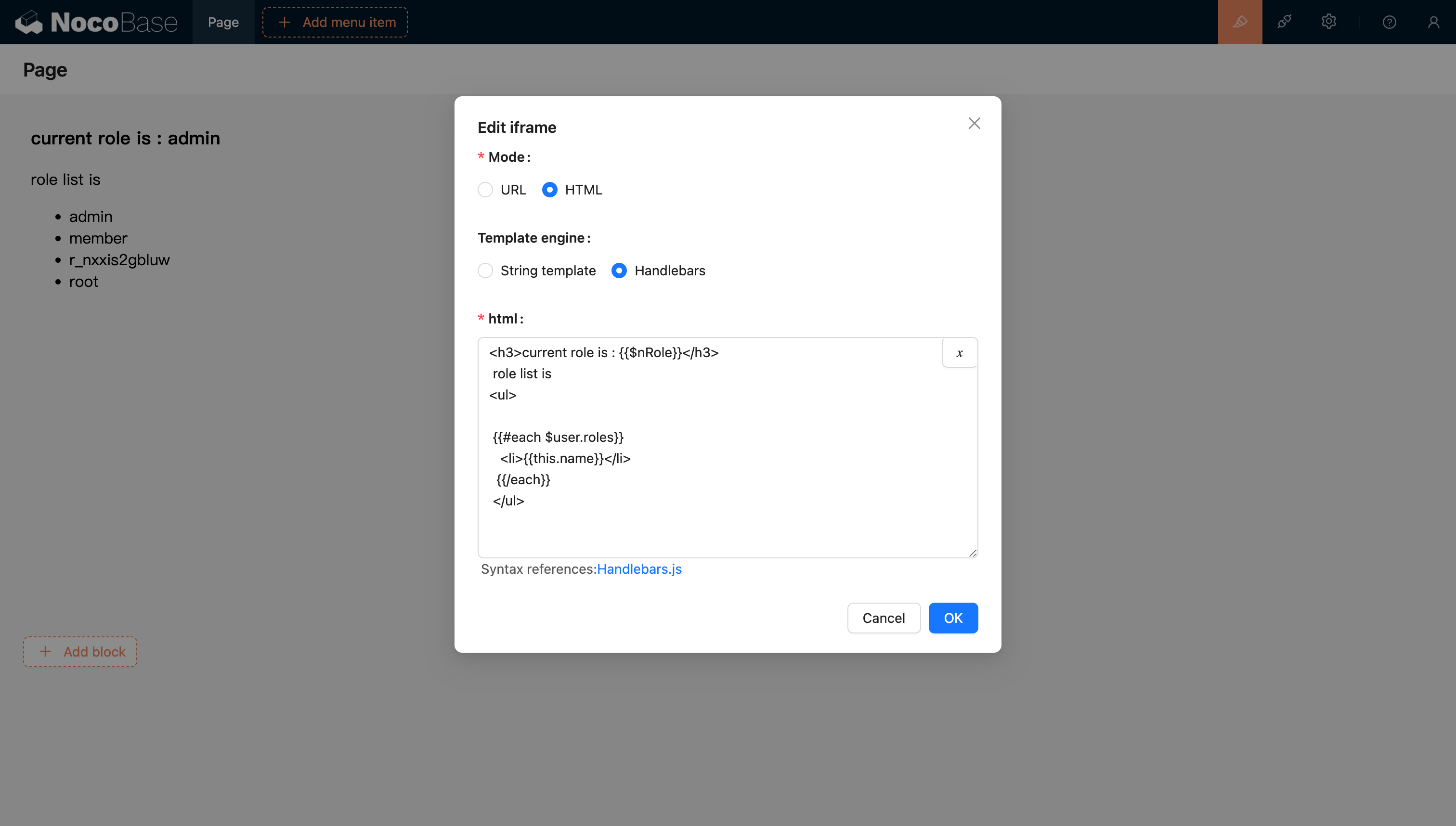Click the textarea resize handle corner
The height and width of the screenshot is (826, 1456).
click(x=973, y=553)
